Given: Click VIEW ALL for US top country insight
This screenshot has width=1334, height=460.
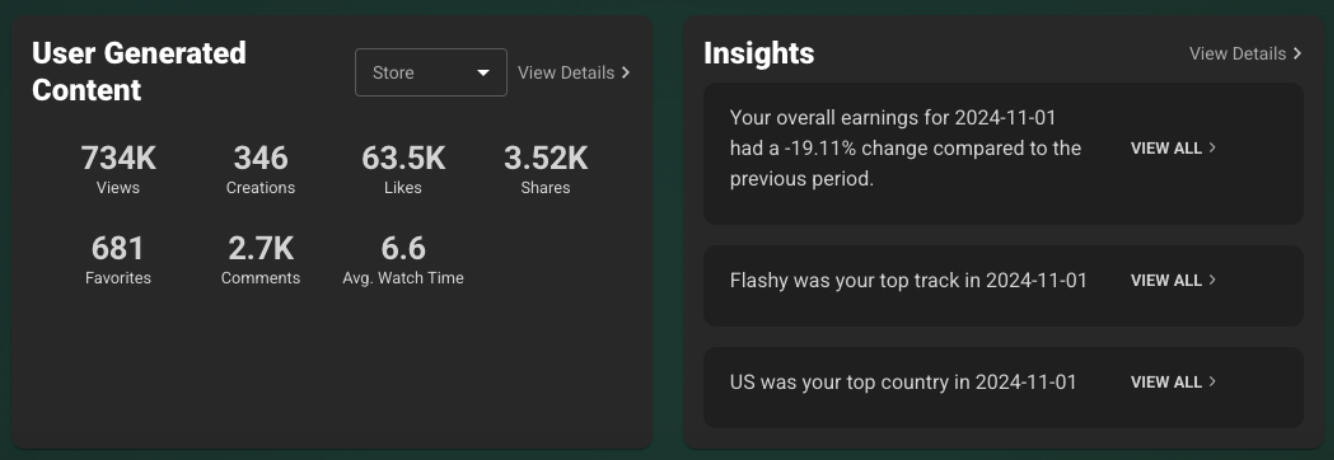Looking at the screenshot, I should click(1166, 382).
